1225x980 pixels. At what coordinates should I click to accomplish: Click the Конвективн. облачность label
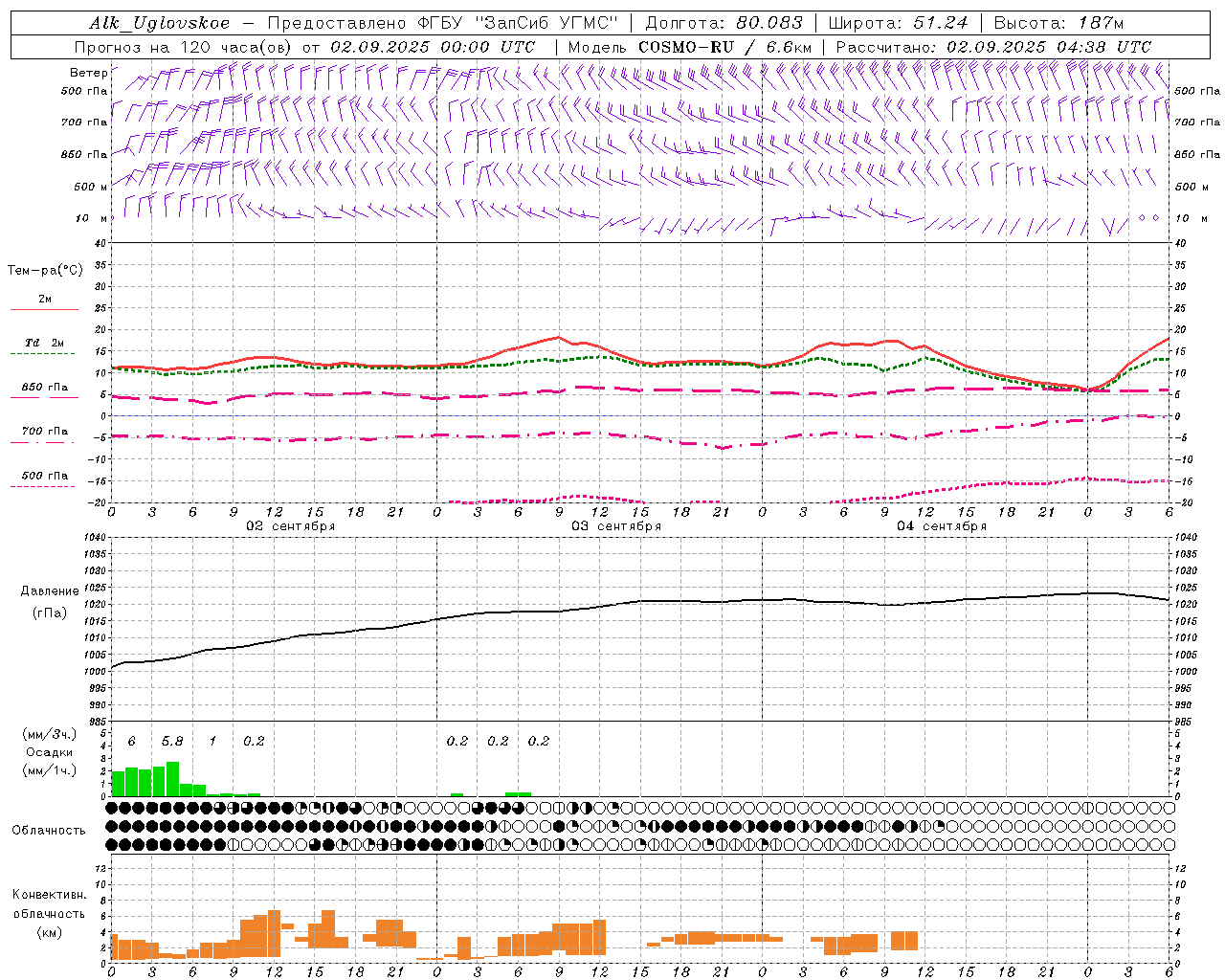pyautogui.click(x=49, y=904)
